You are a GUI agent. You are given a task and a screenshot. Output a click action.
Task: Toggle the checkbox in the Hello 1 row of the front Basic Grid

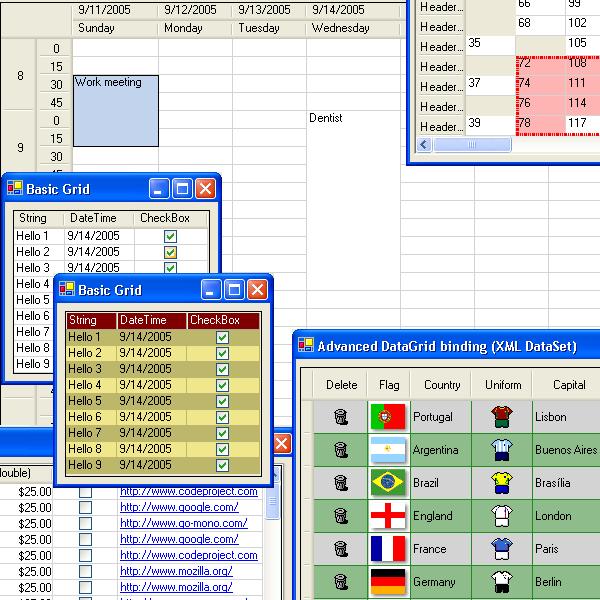click(222, 338)
